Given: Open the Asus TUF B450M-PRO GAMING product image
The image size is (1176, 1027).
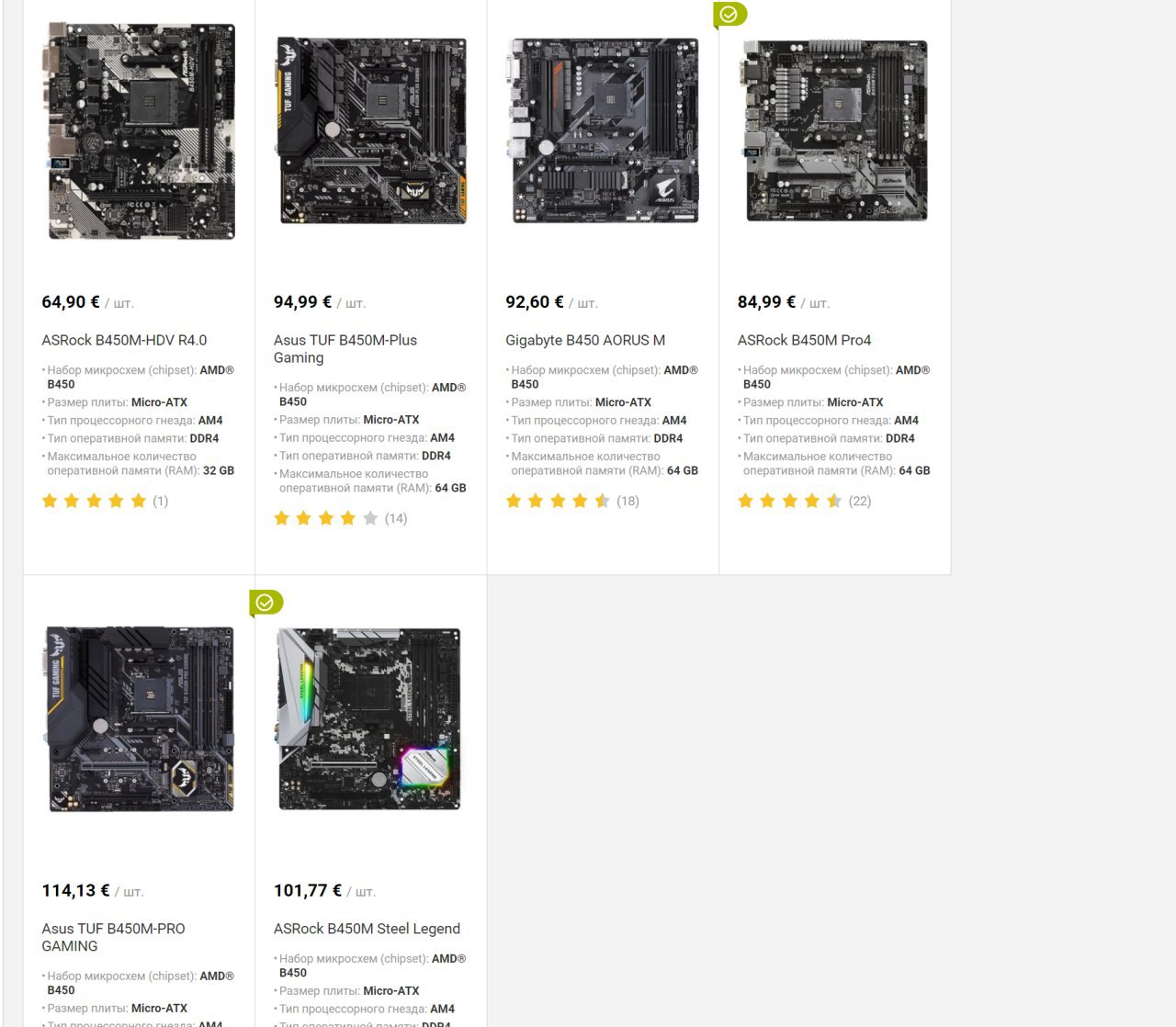Looking at the screenshot, I should coord(139,719).
